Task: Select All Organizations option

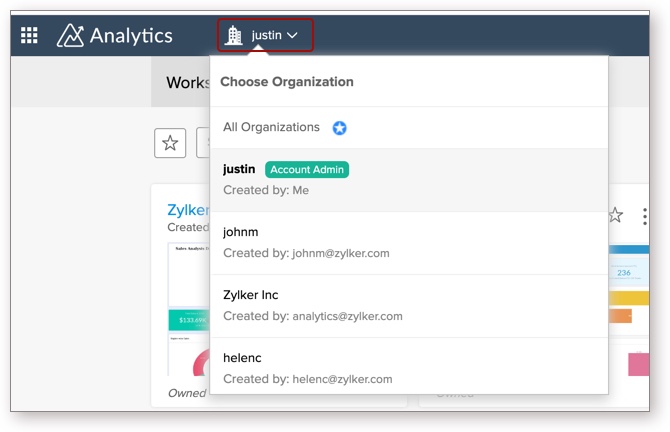Action: point(409,127)
